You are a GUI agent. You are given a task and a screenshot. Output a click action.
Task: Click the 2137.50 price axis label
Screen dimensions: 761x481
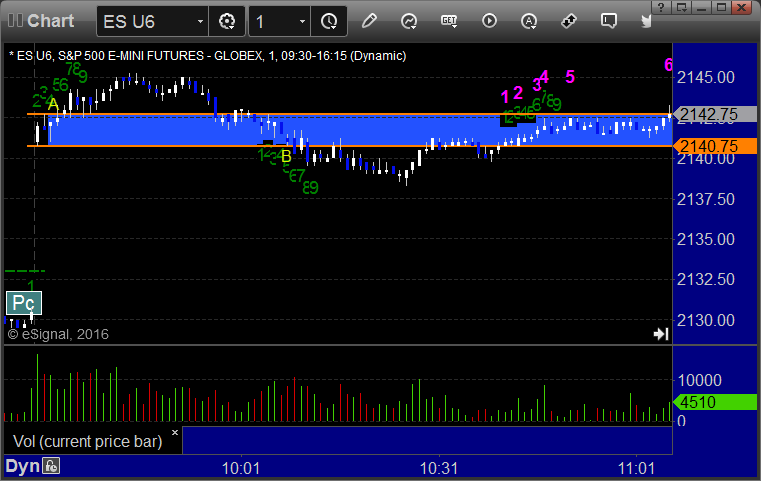coord(706,199)
